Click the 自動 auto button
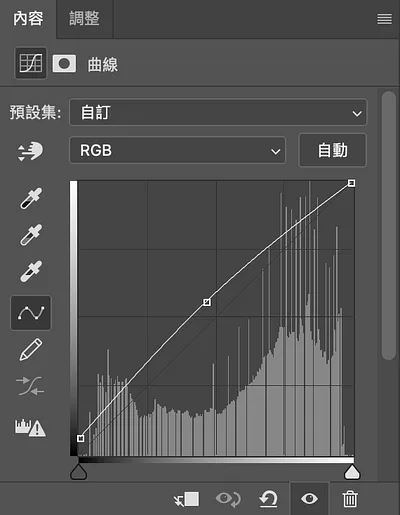 click(333, 150)
